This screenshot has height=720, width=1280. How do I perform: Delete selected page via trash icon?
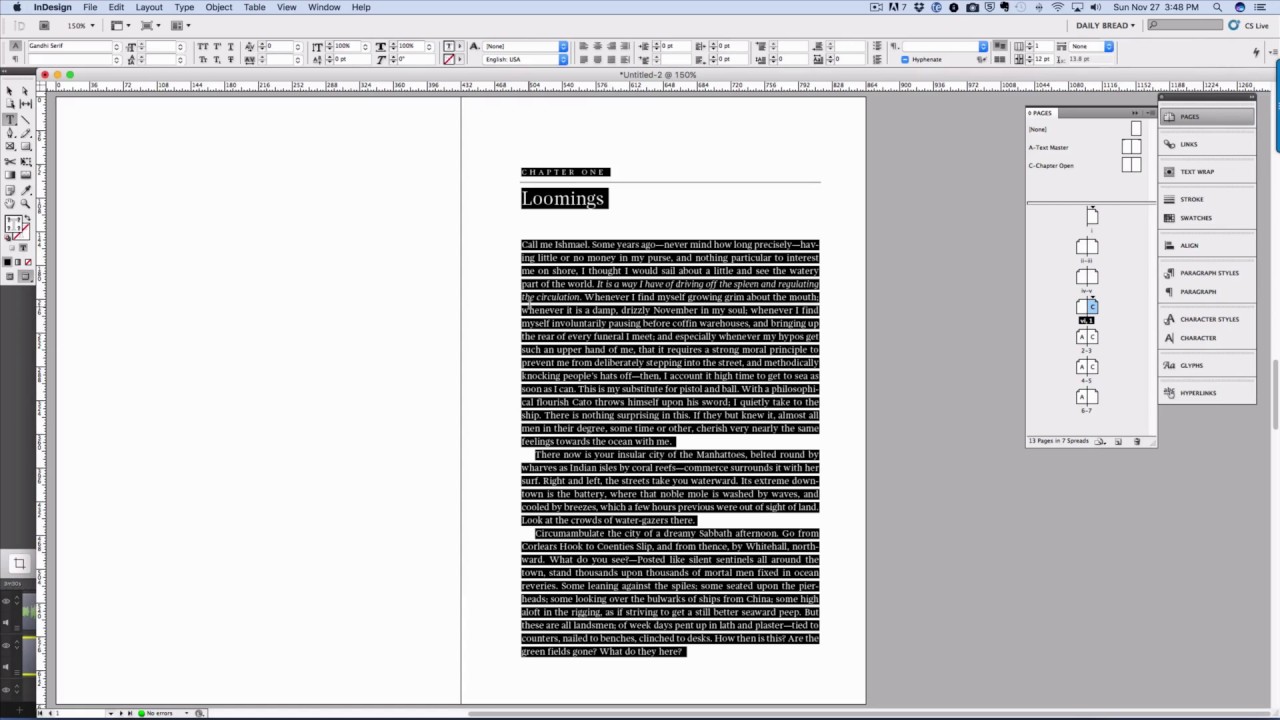point(1137,441)
